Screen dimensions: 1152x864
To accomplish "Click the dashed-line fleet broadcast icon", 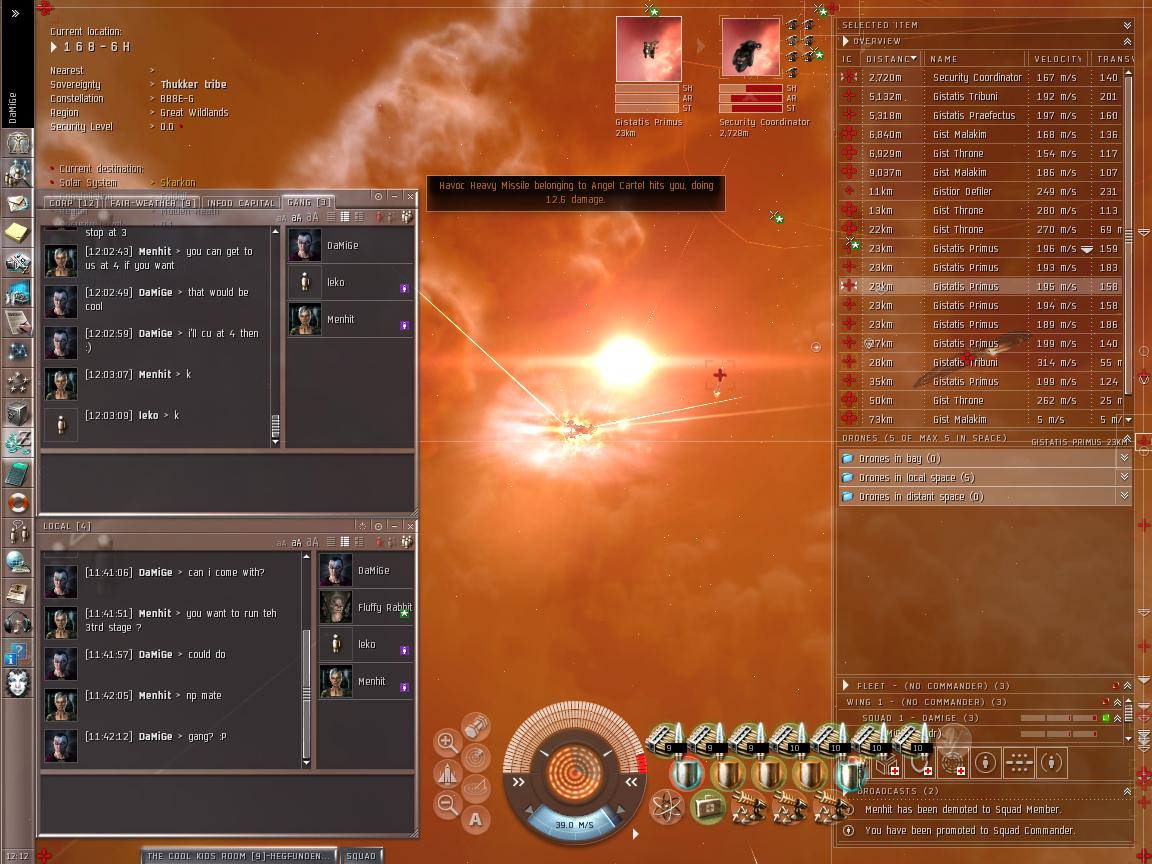I will point(1019,763).
